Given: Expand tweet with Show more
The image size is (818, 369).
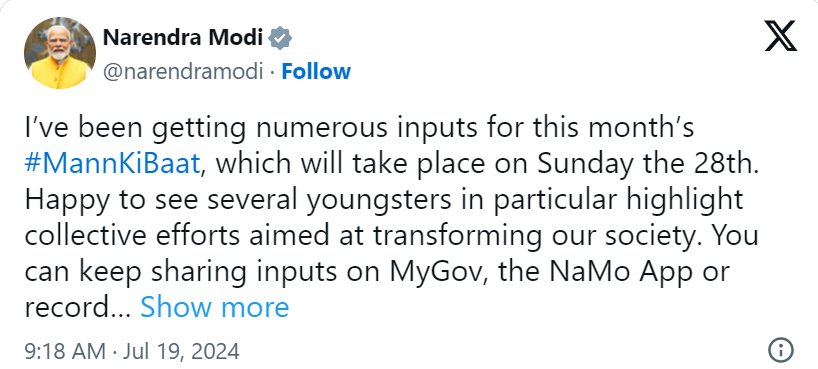Looking at the screenshot, I should point(214,307).
